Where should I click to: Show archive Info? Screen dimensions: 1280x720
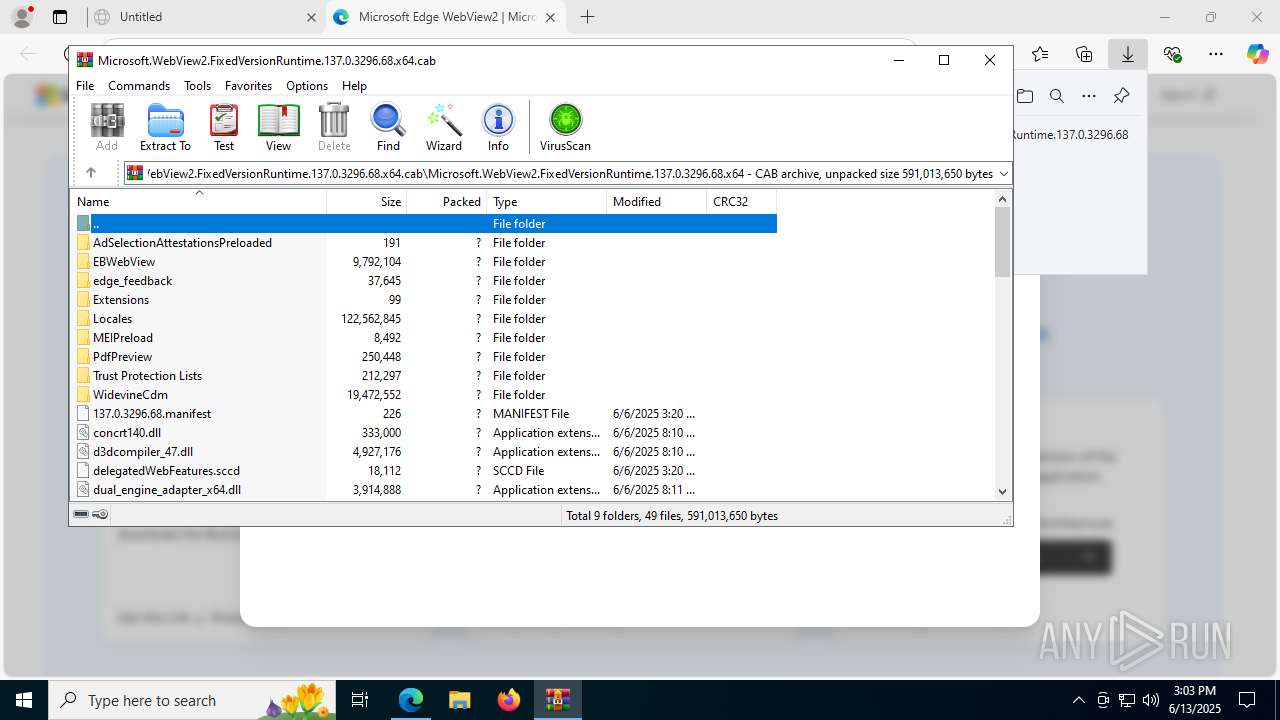(498, 128)
